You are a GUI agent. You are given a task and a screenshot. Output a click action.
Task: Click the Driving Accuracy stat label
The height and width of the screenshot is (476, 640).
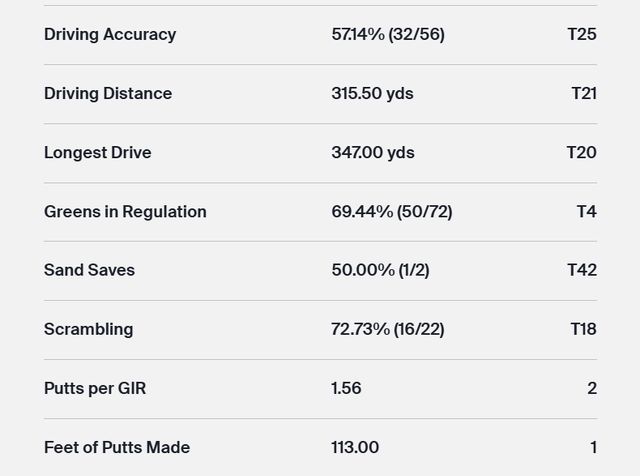point(110,34)
